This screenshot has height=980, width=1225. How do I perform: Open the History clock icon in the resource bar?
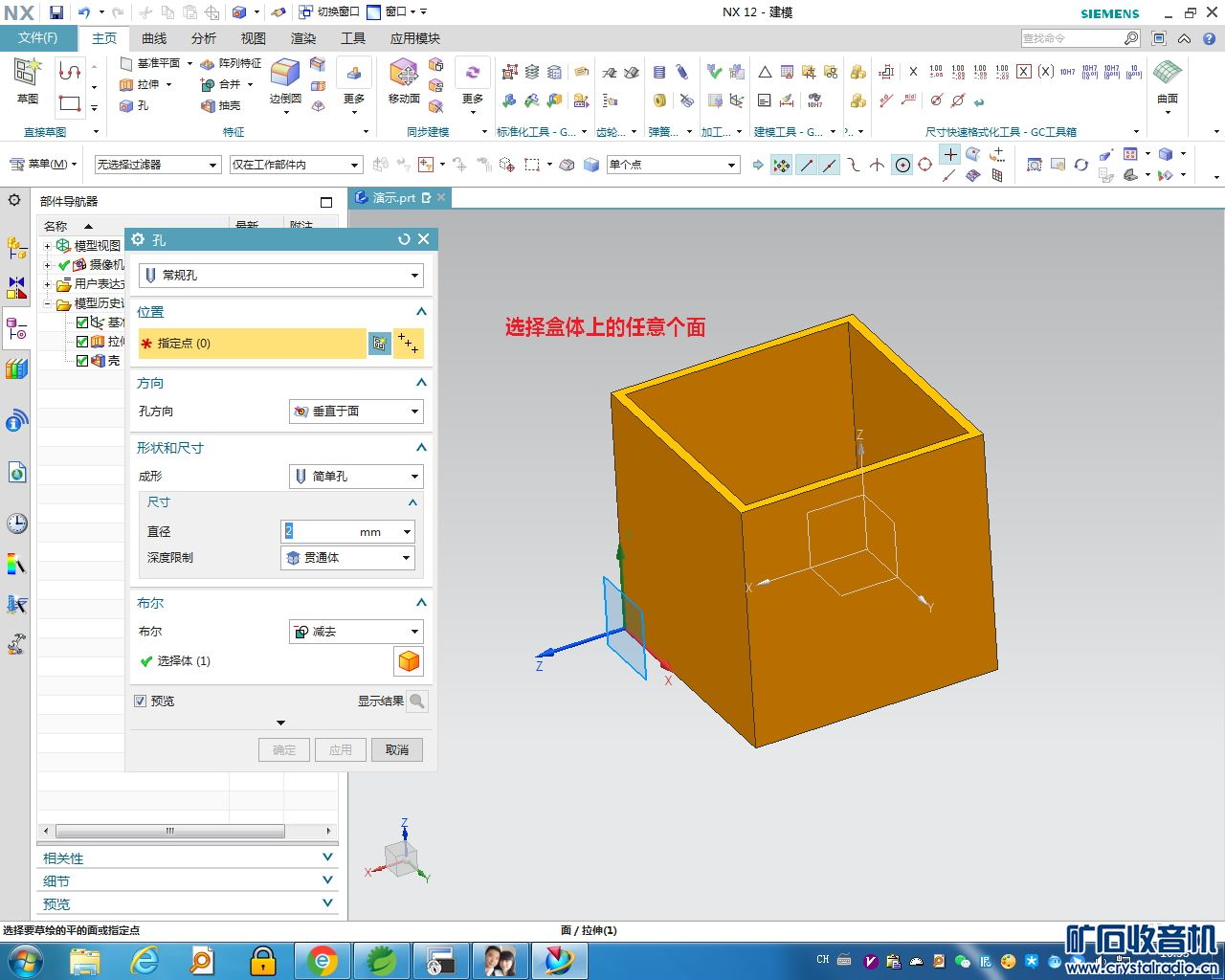pos(17,523)
